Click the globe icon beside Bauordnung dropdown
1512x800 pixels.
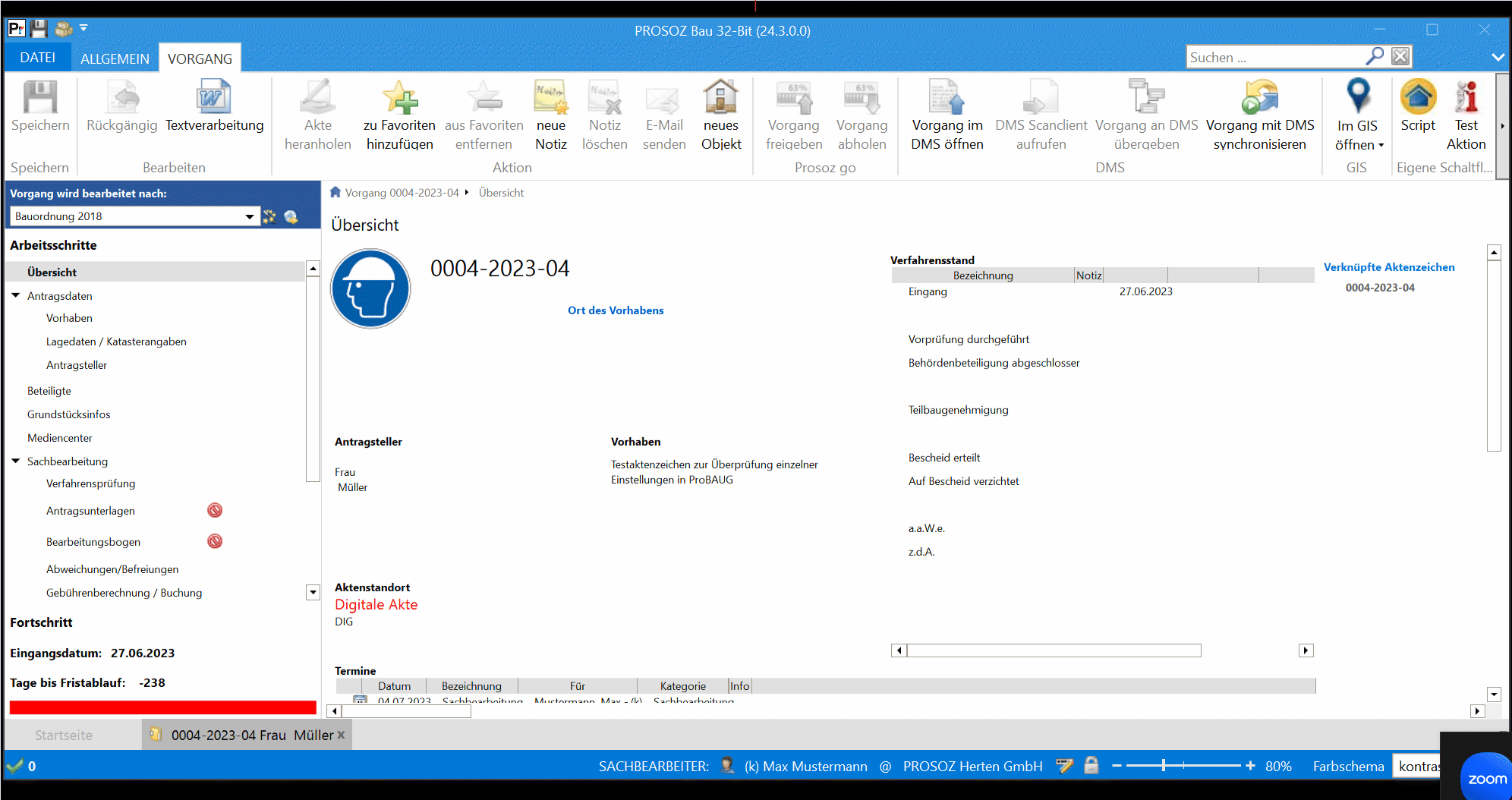coord(291,217)
